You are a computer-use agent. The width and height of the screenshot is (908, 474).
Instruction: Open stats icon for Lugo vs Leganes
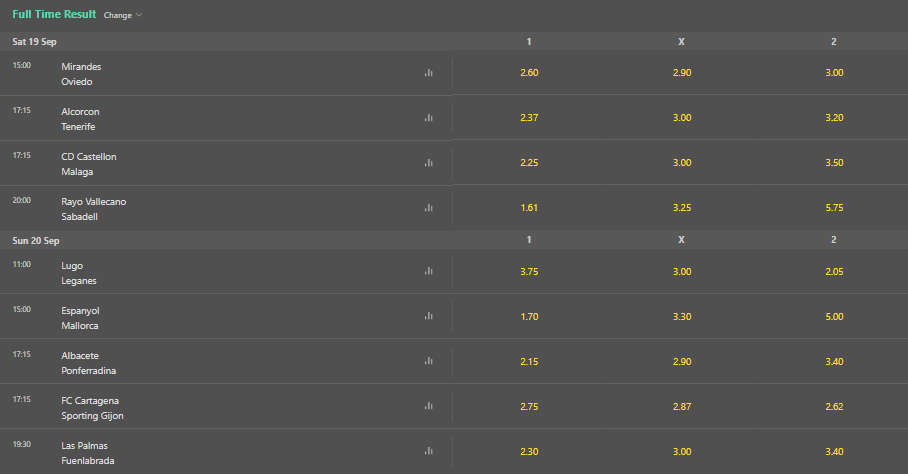429,271
